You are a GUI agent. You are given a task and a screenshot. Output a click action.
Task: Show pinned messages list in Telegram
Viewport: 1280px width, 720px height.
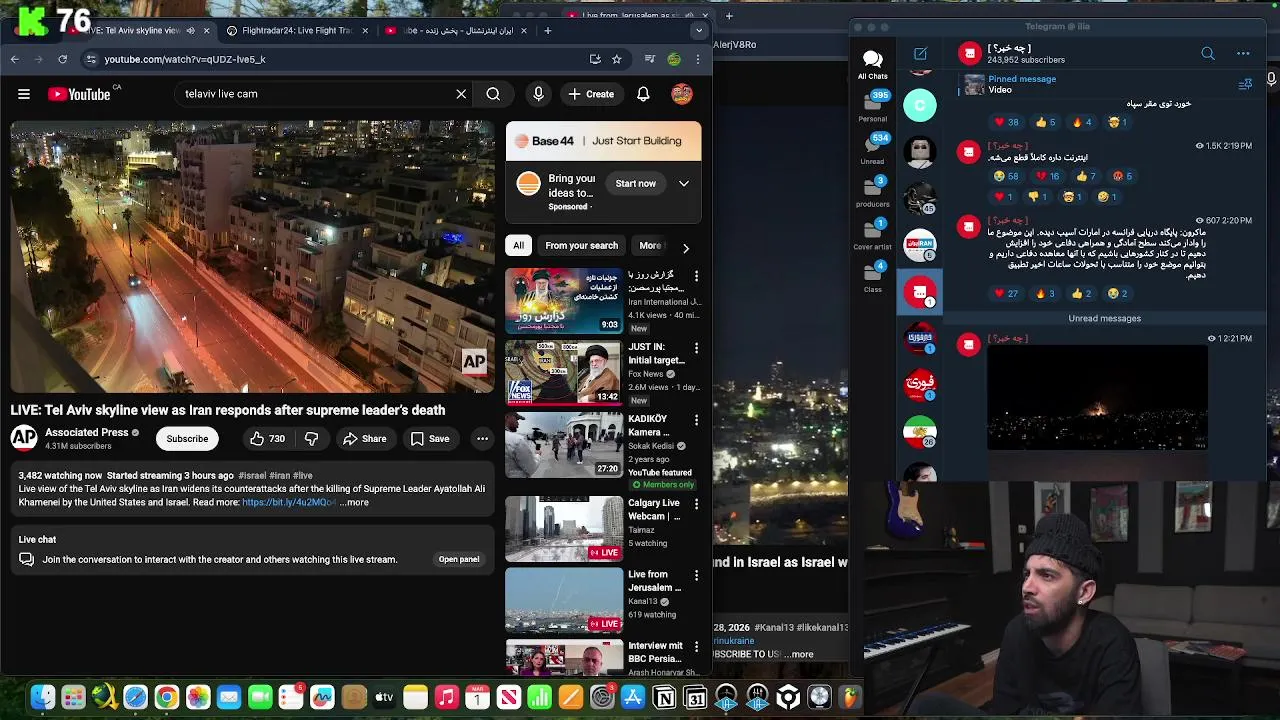coord(1245,85)
